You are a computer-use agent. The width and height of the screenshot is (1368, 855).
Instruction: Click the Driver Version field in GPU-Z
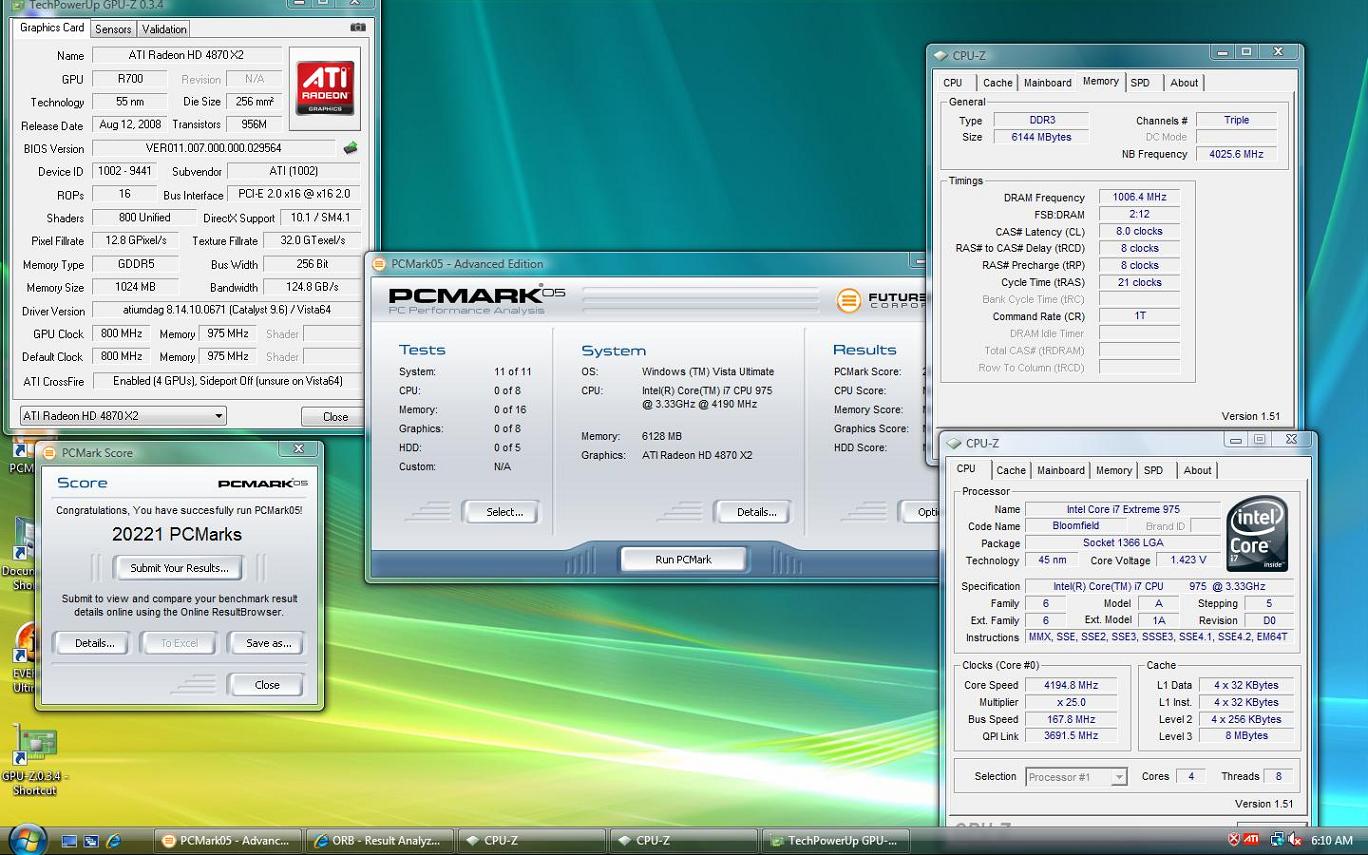[226, 310]
